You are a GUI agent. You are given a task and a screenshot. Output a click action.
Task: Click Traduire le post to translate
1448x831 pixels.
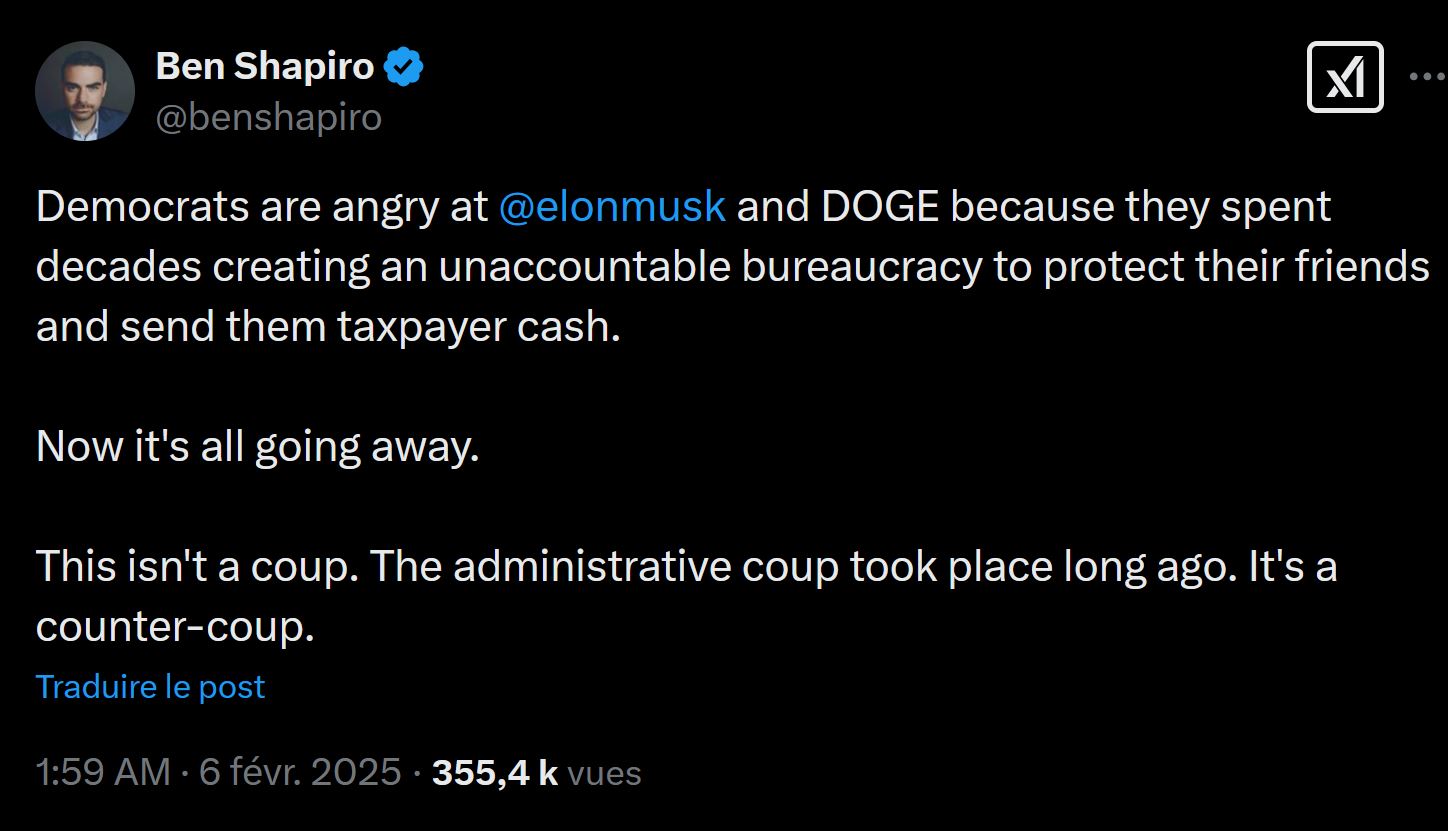(150, 687)
